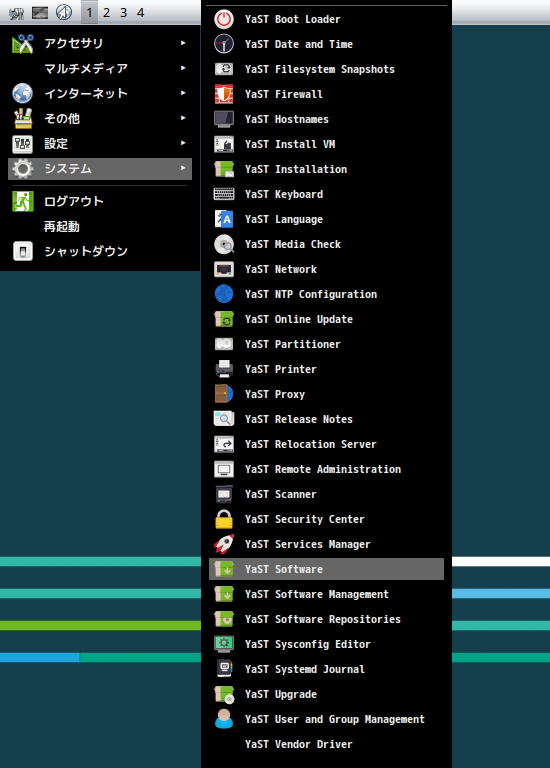The height and width of the screenshot is (768, 550).
Task: Expand the アクセサリ submenu arrow
Action: 183,43
